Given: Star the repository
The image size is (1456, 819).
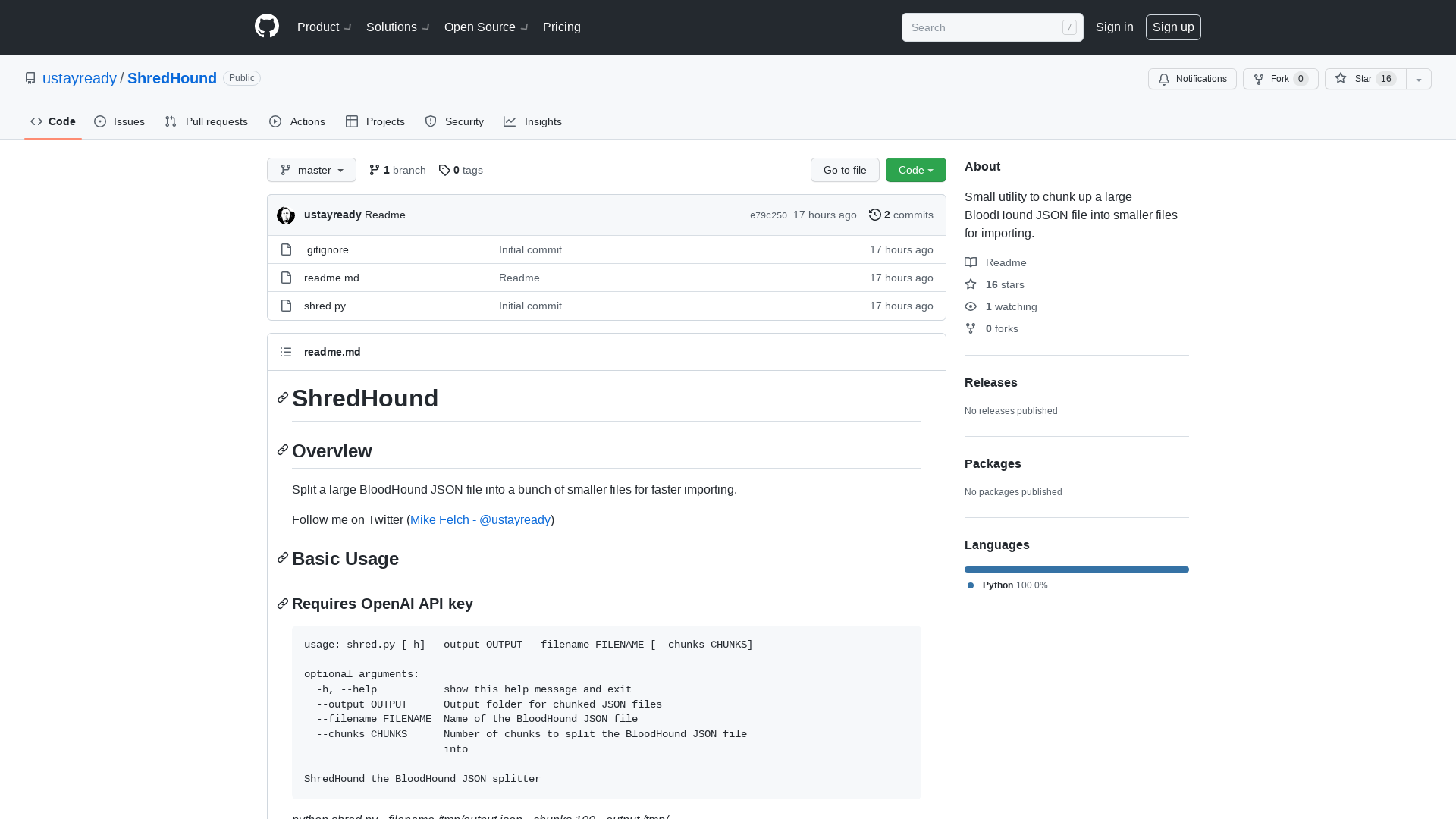Looking at the screenshot, I should (x=1365, y=79).
